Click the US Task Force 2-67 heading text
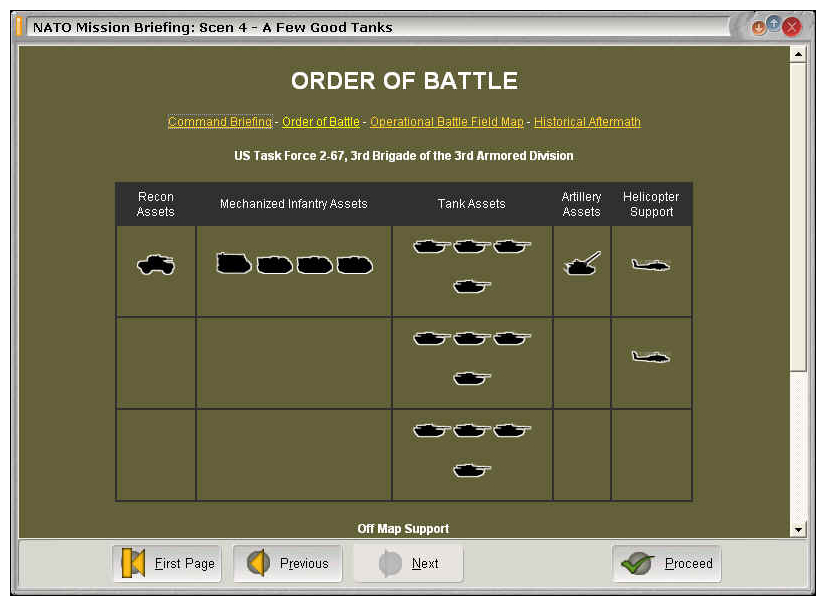 click(404, 156)
